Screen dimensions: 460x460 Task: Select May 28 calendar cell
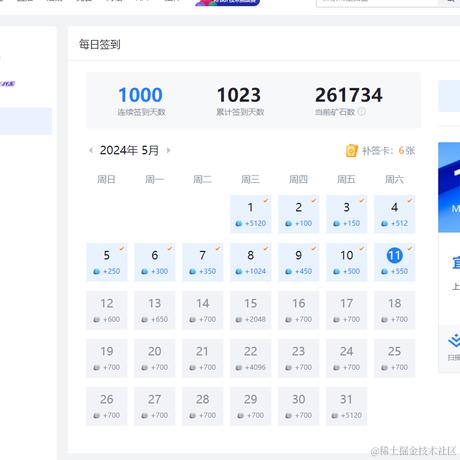click(203, 406)
